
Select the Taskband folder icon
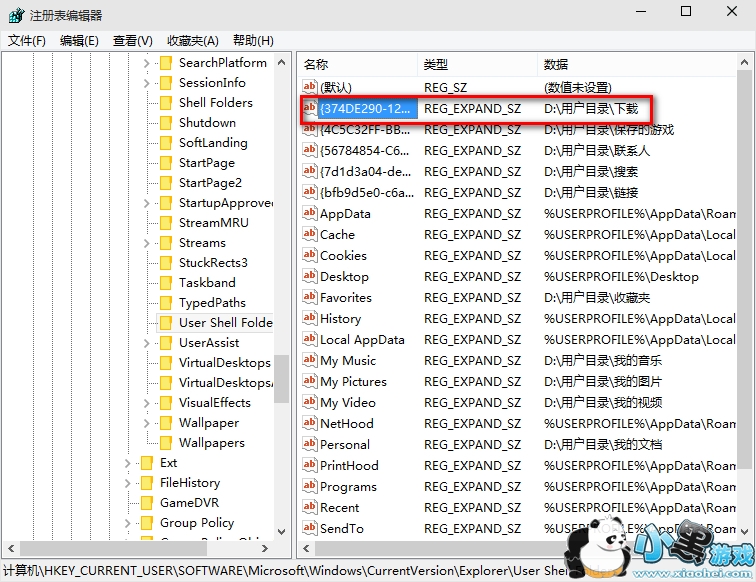tap(166, 283)
